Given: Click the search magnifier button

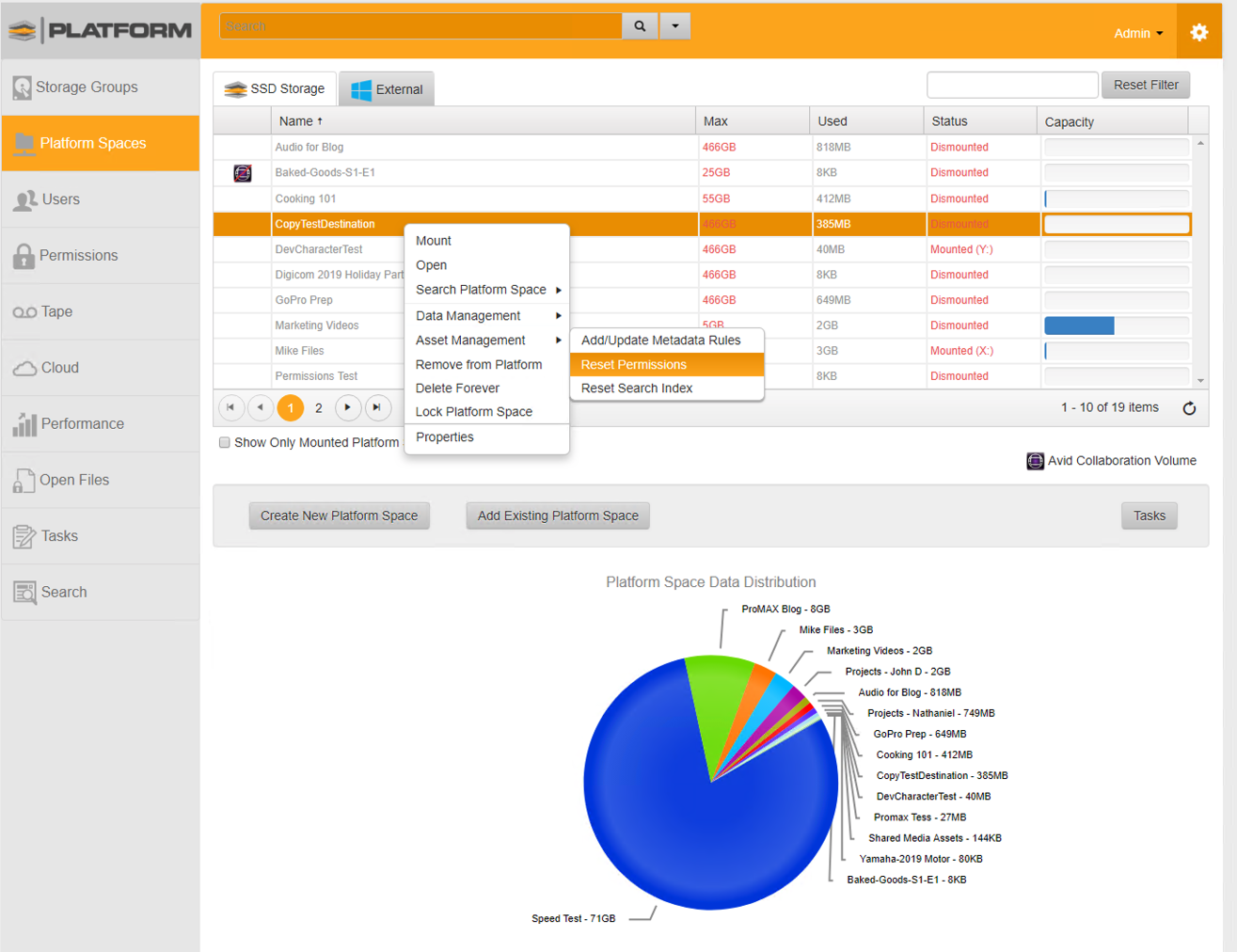Looking at the screenshot, I should pyautogui.click(x=641, y=25).
